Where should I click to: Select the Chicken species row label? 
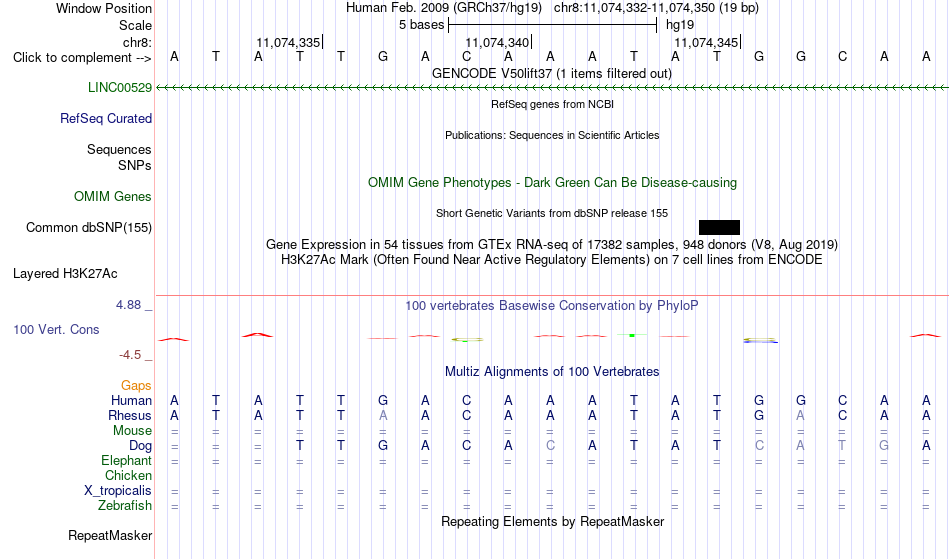(128, 475)
